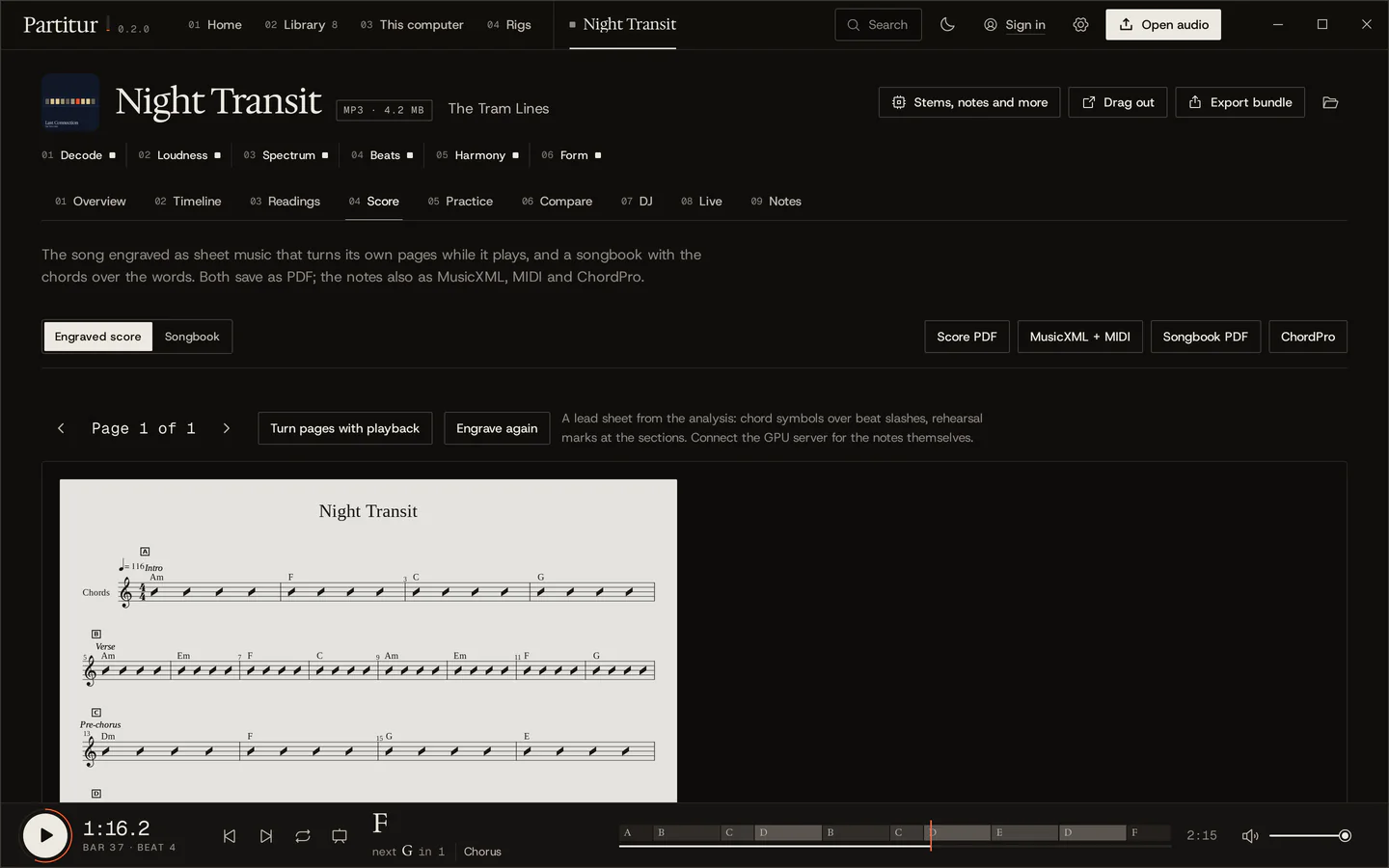Open Stems, notes and more
1389x868 pixels.
click(969, 102)
